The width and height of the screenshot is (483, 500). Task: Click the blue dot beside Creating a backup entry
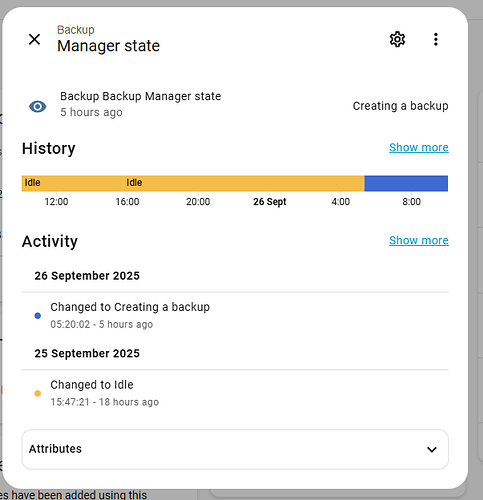point(38,316)
